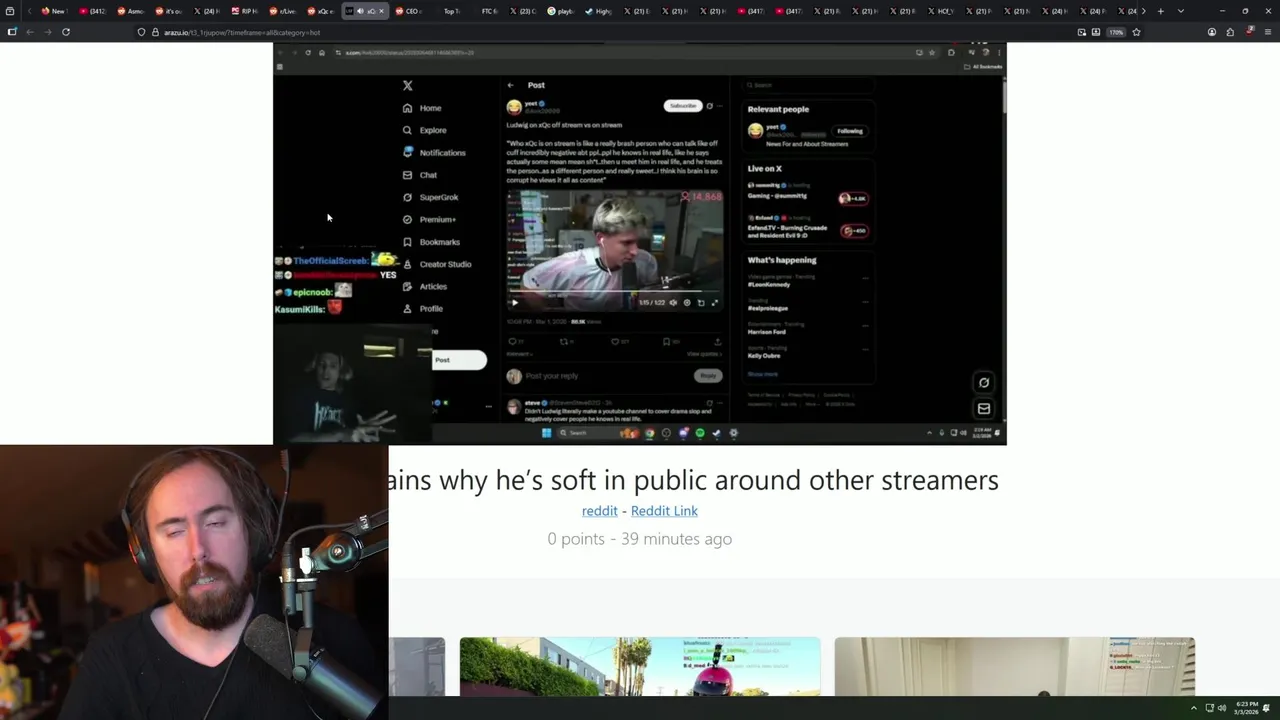The image size is (1280, 720).
Task: Switch to the 'RIP H' tab
Action: point(243,11)
